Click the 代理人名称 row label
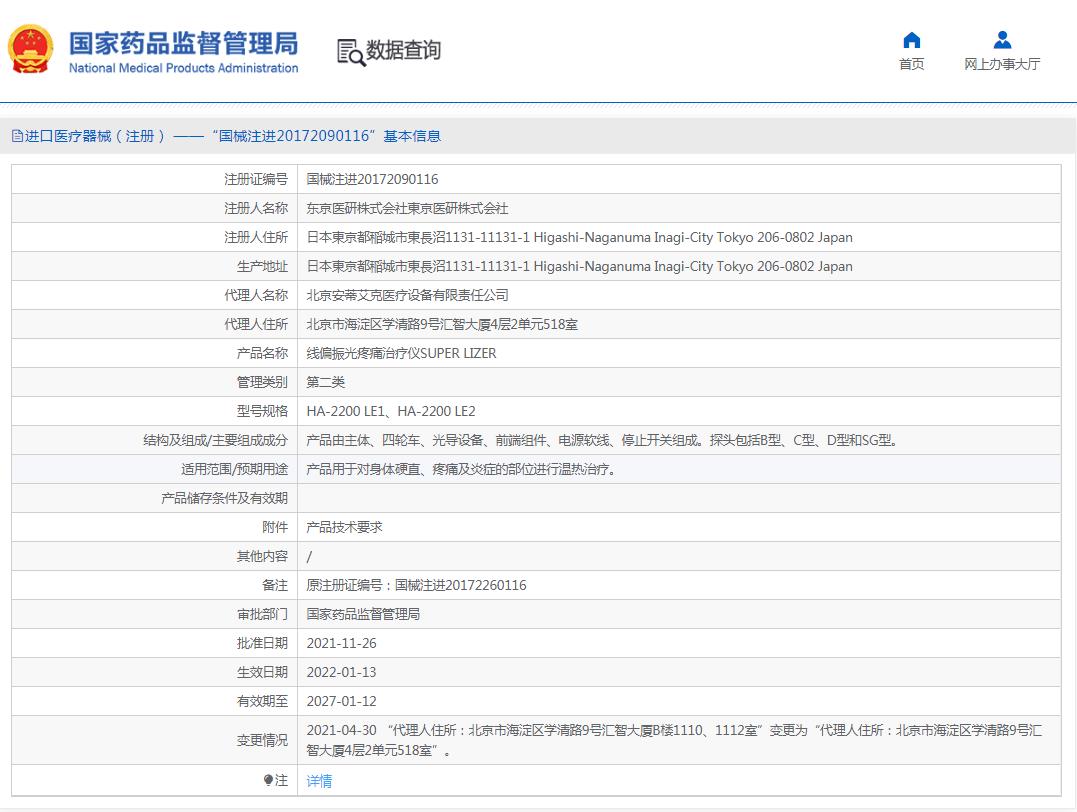Screen dimensions: 1077x812 [x=256, y=295]
